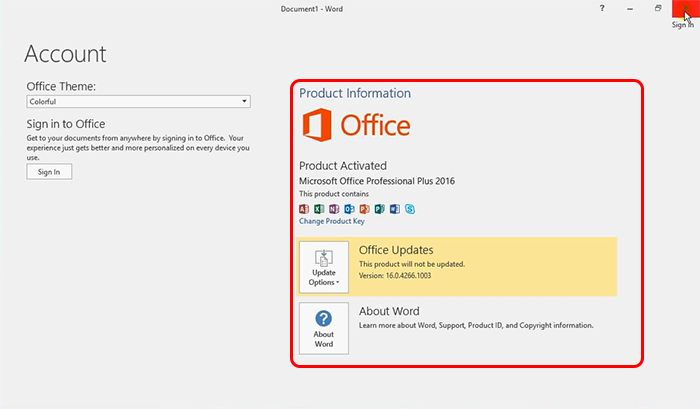This screenshot has height=409, width=700.
Task: Click the PowerPoint app icon
Action: 364,209
